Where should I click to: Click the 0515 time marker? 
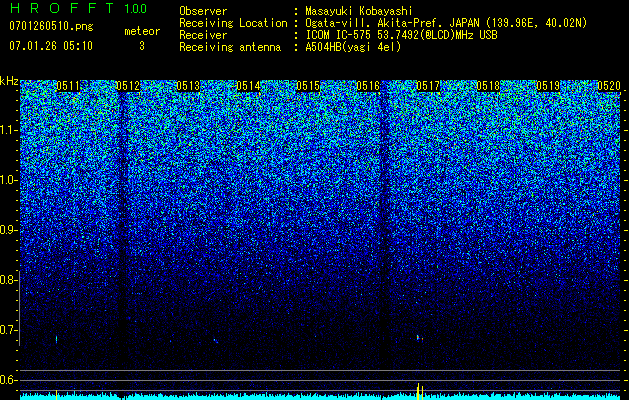point(308,86)
